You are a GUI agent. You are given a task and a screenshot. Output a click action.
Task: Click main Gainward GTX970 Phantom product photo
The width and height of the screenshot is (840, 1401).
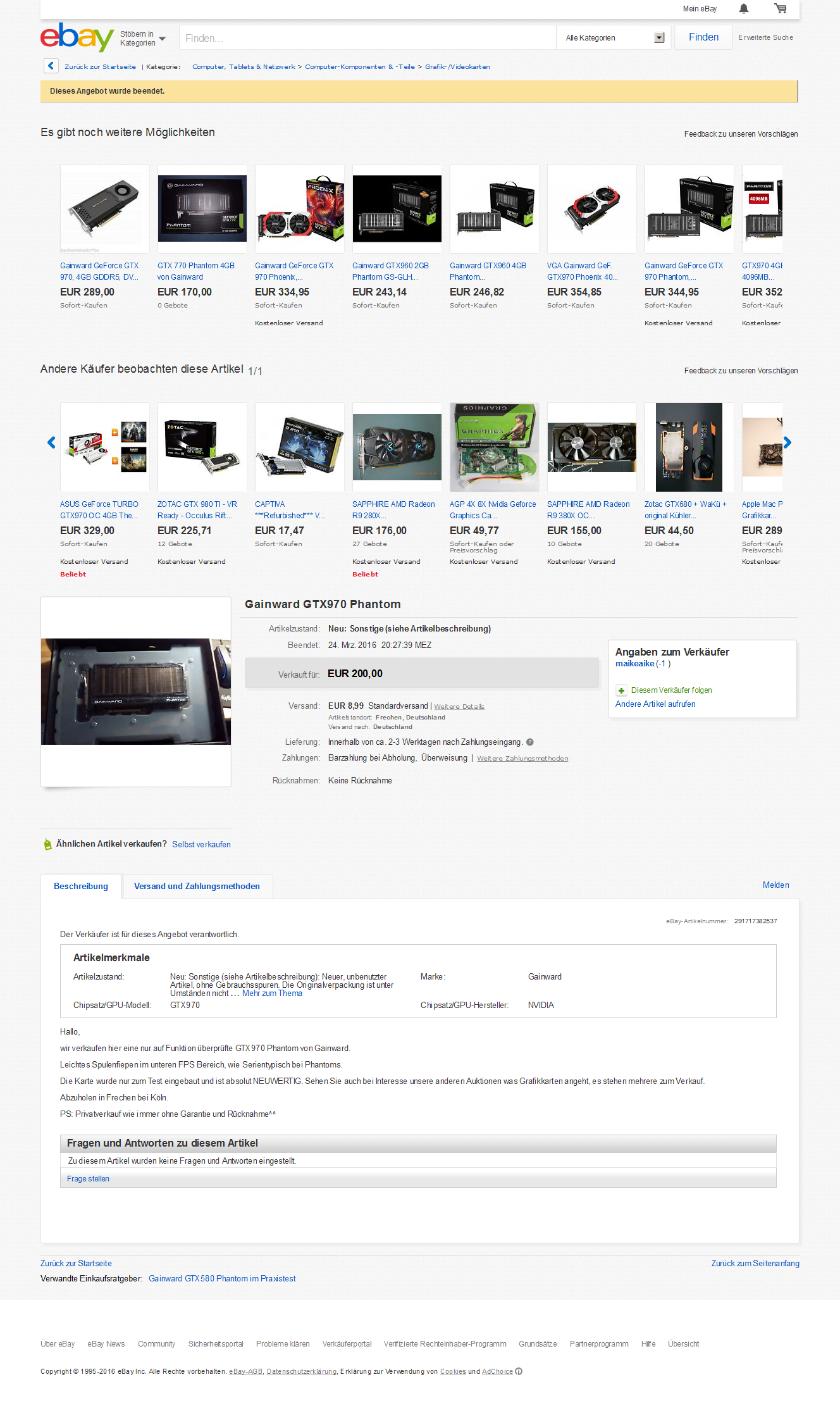pyautogui.click(x=136, y=692)
